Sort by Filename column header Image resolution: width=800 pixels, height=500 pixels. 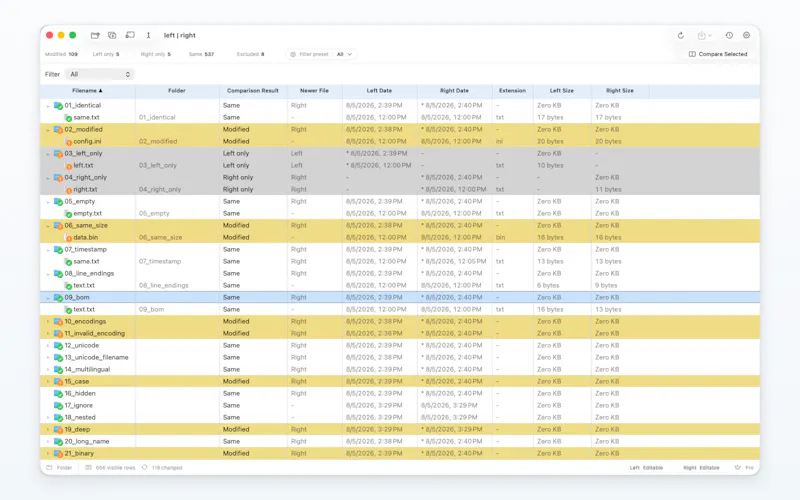pos(88,91)
